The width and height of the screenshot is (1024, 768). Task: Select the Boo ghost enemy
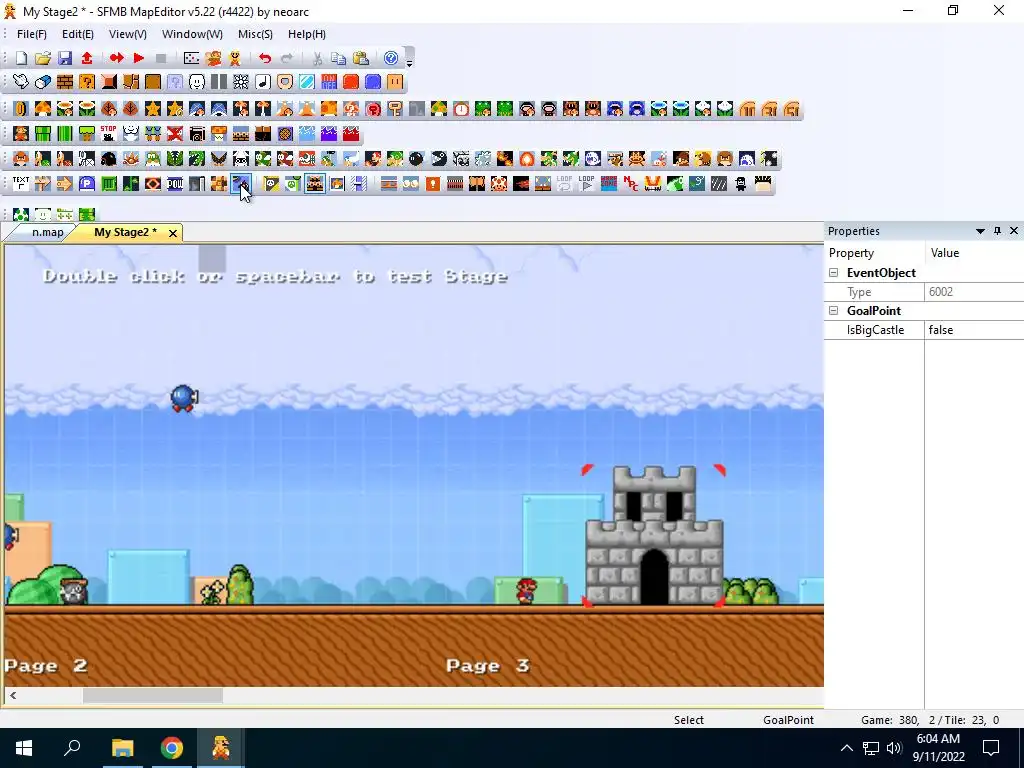click(593, 159)
